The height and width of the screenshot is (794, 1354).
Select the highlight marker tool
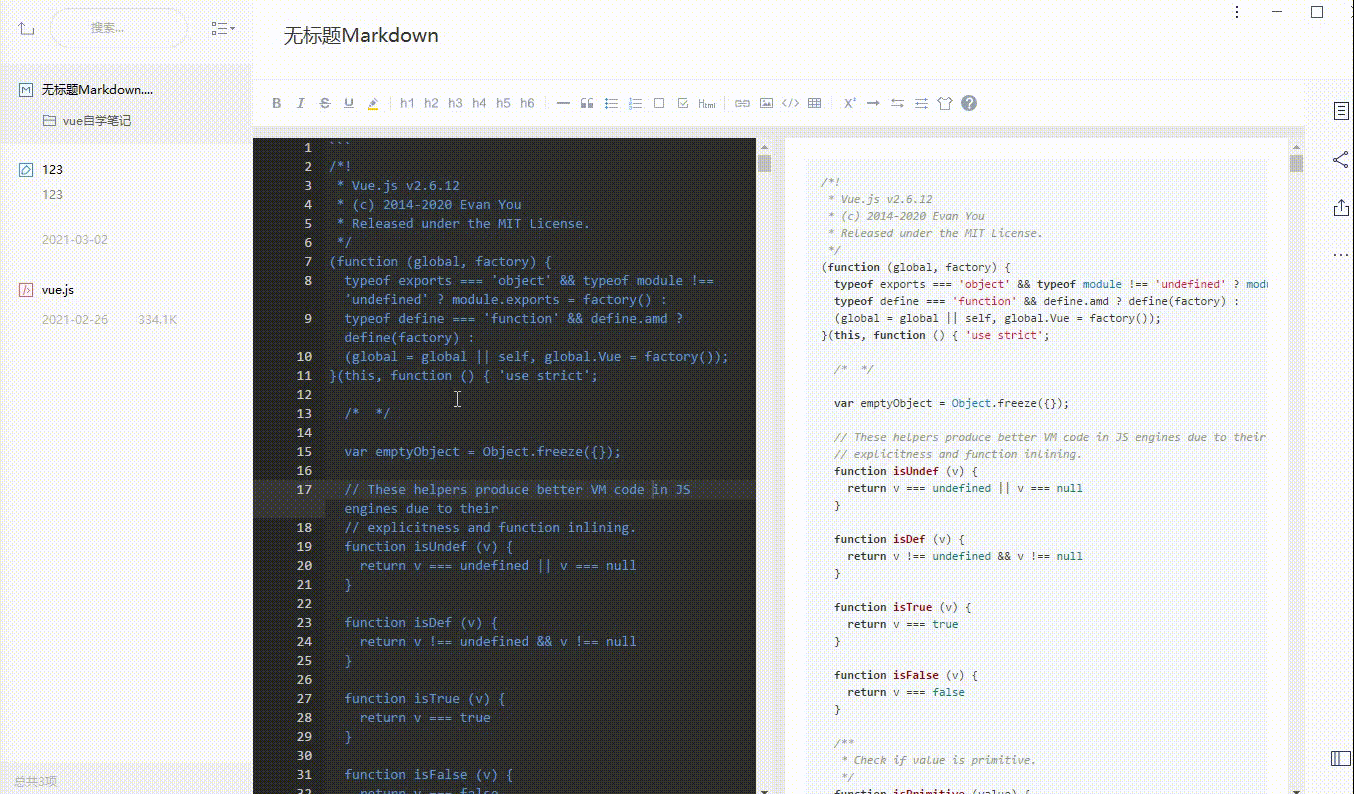(373, 103)
